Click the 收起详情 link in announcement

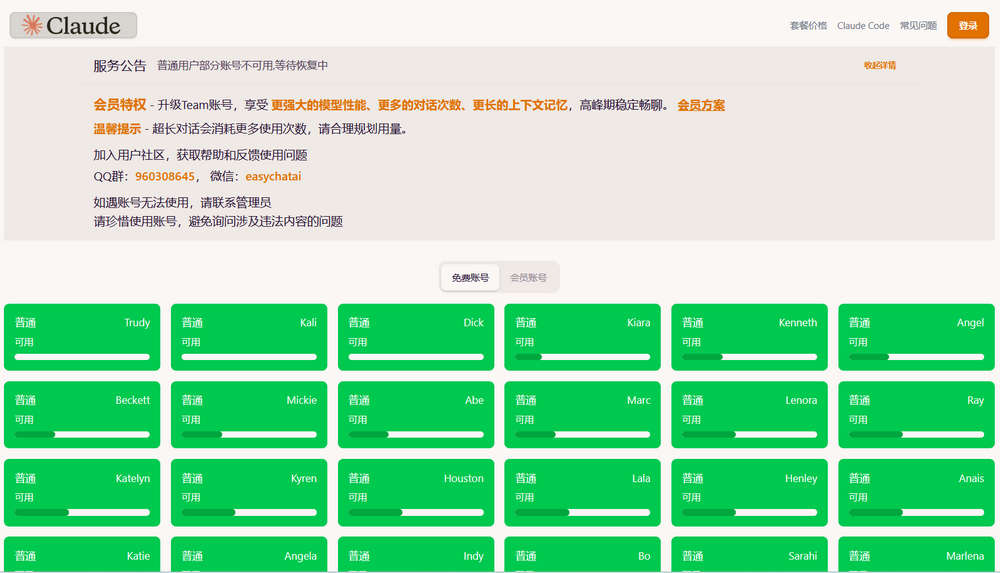[880, 65]
